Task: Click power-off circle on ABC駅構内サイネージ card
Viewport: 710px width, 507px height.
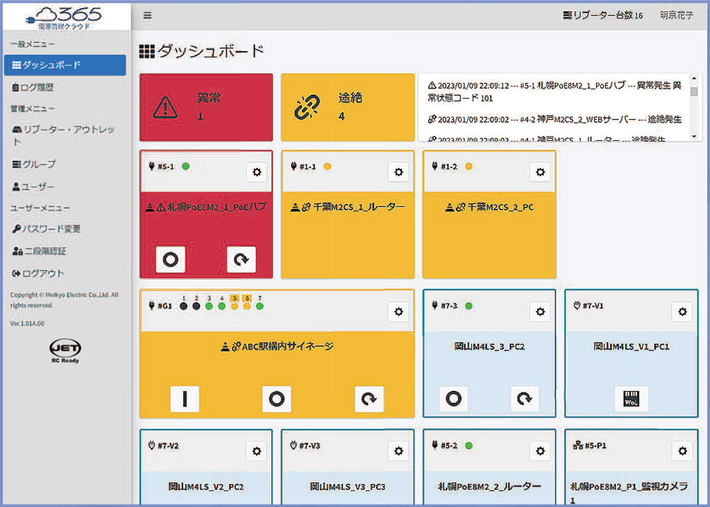Action: (x=276, y=399)
